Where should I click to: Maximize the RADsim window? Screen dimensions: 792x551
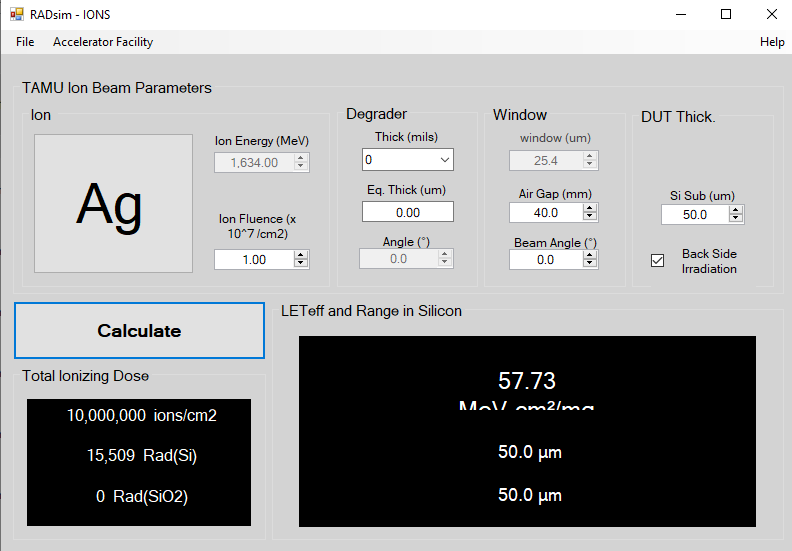click(x=726, y=14)
